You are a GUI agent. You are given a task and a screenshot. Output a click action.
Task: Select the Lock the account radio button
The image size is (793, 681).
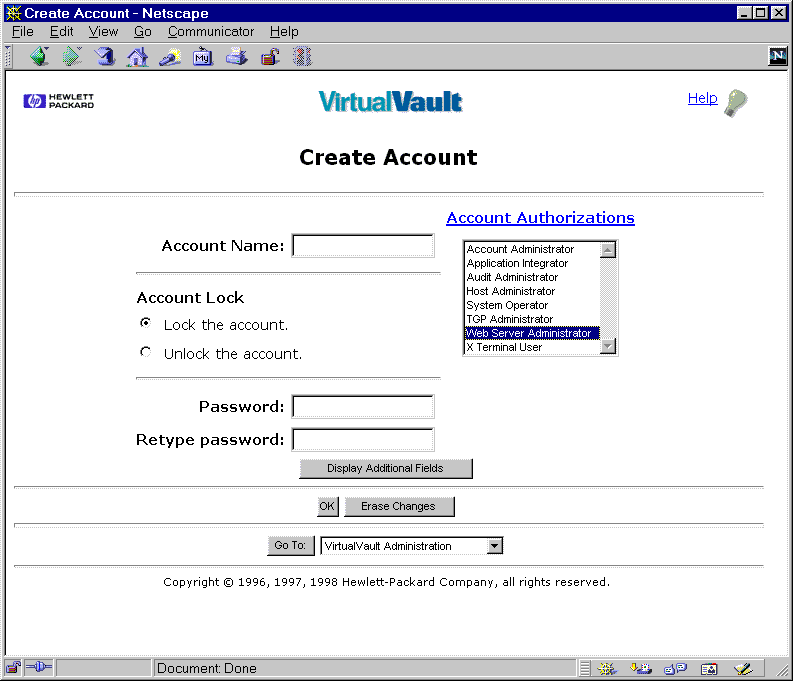pyautogui.click(x=146, y=323)
